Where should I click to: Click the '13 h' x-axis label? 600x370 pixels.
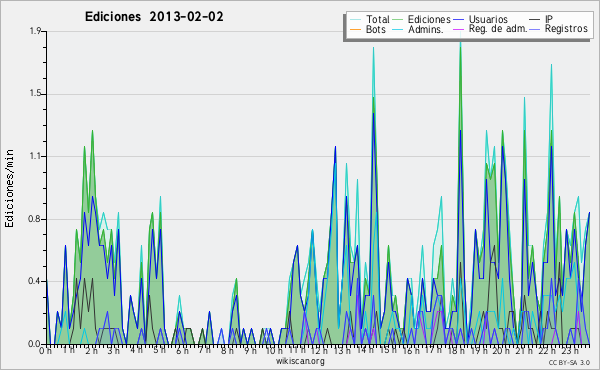click(342, 350)
